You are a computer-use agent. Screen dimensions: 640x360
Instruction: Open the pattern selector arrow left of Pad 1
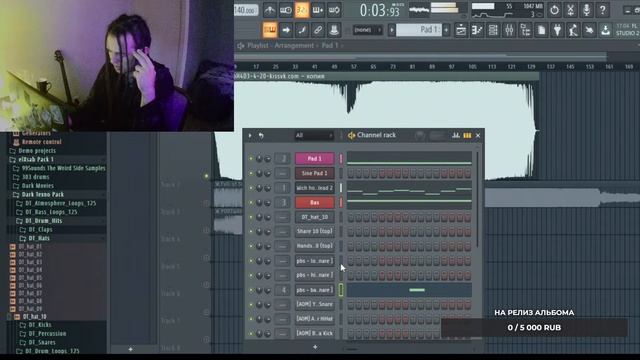(x=391, y=30)
